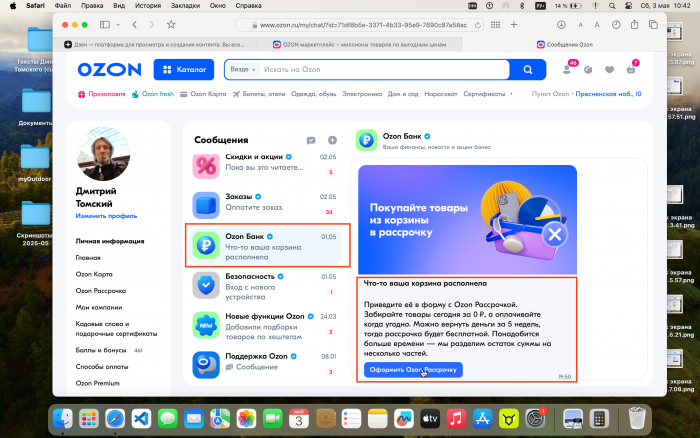Image resolution: width=700 pixels, height=438 pixels.
Task: Open 'Сертификаты' navigation link
Action: [484, 94]
